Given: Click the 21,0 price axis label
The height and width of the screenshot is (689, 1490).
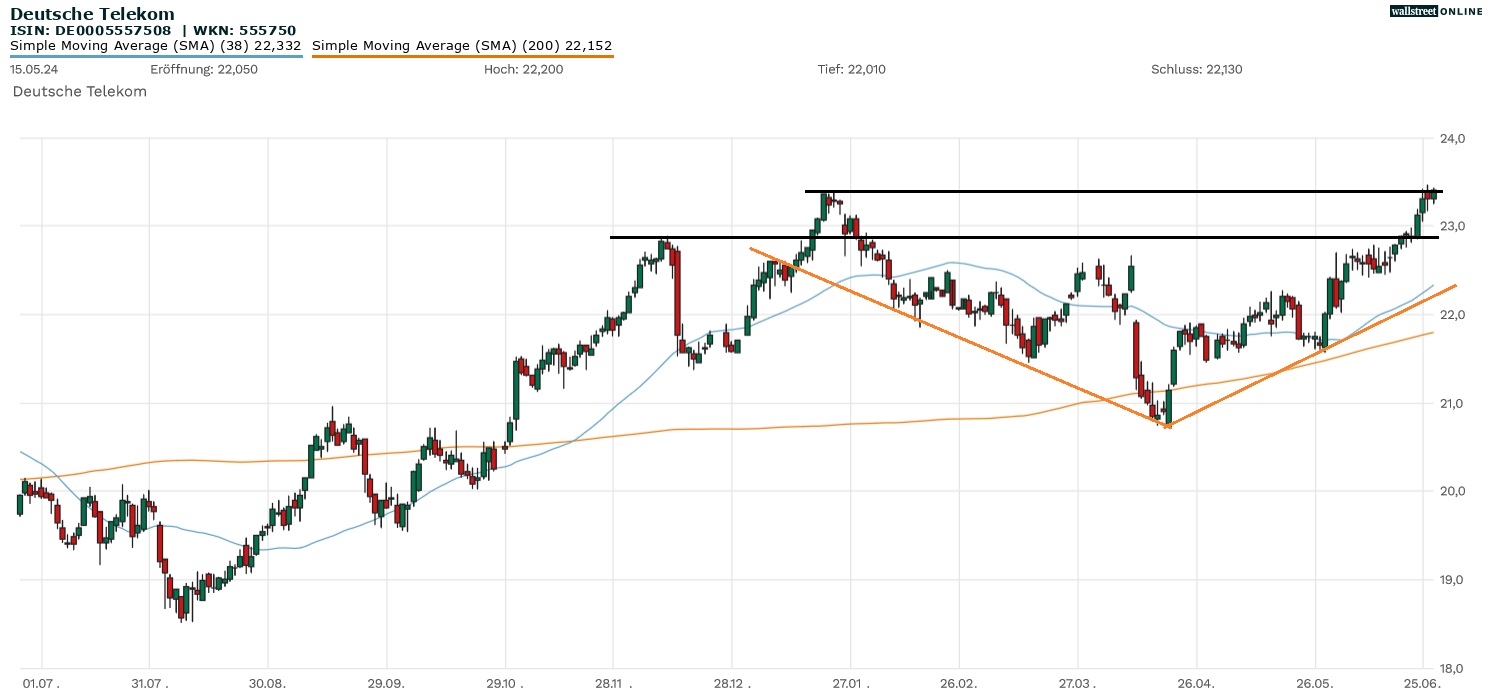Looking at the screenshot, I should coord(1452,403).
